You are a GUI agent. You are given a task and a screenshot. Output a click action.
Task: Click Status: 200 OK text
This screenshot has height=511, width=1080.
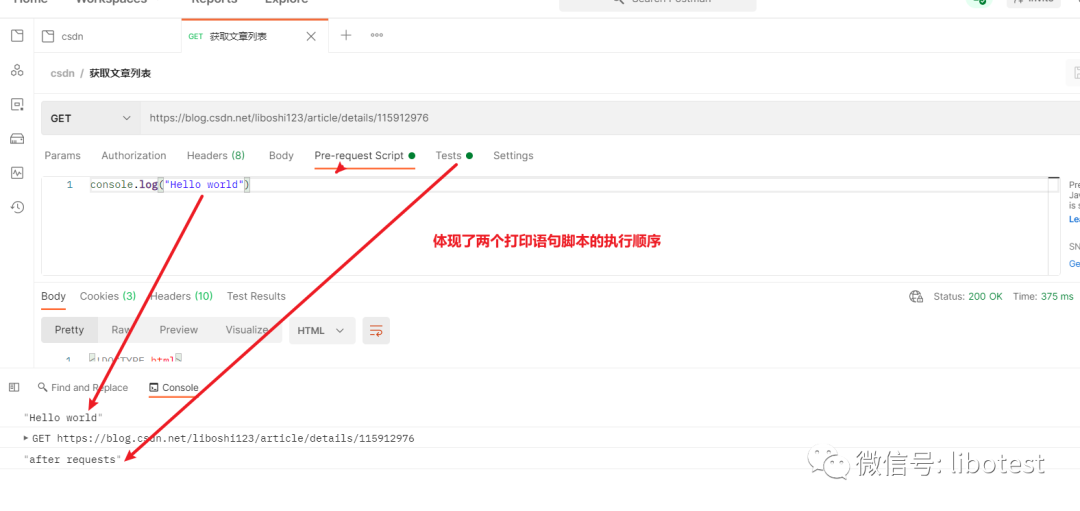(968, 297)
